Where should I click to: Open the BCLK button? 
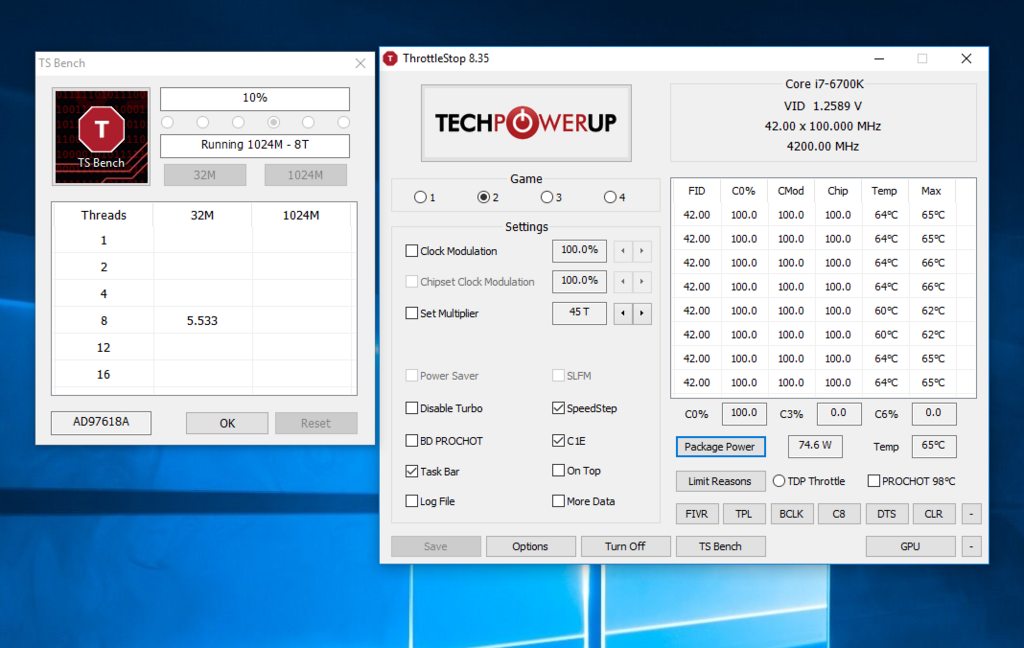792,514
